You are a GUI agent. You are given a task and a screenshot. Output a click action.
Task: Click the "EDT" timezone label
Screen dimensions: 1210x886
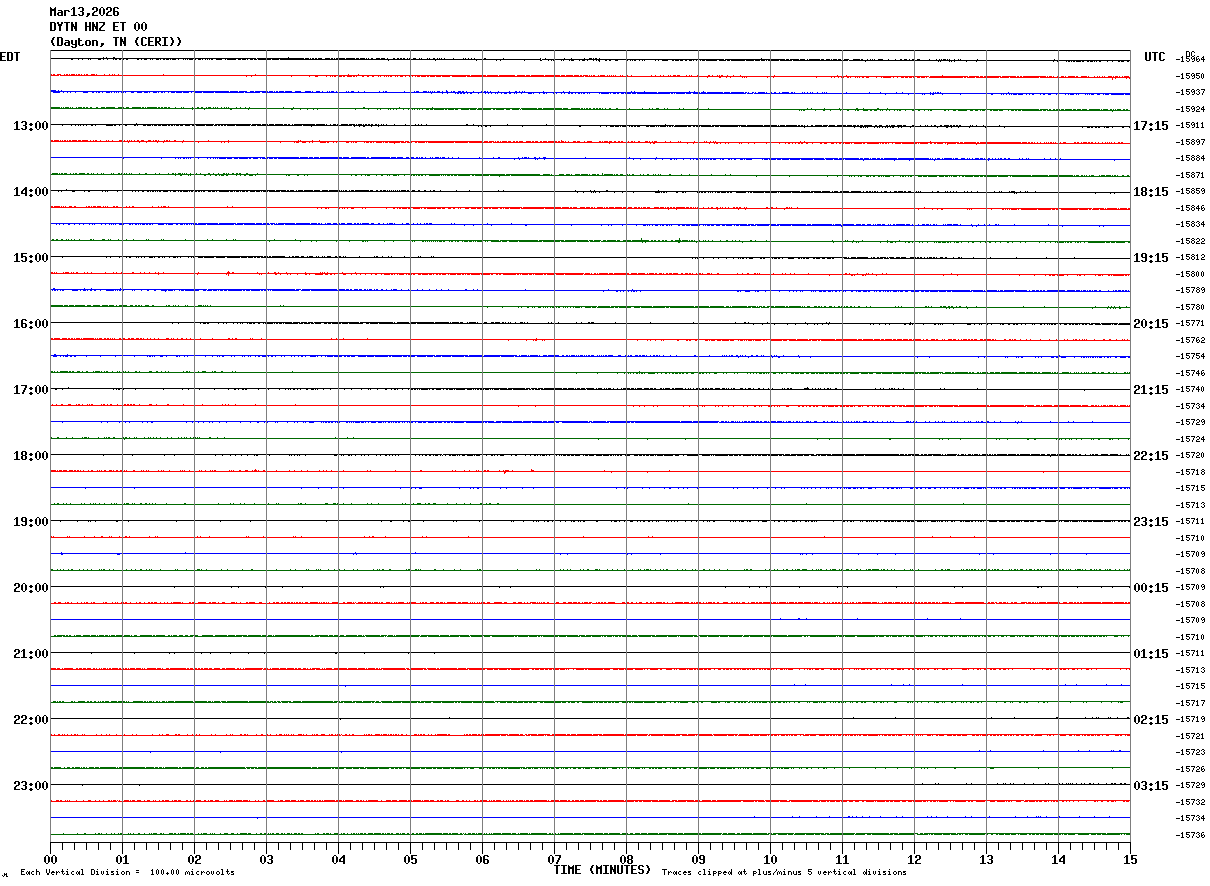10,57
